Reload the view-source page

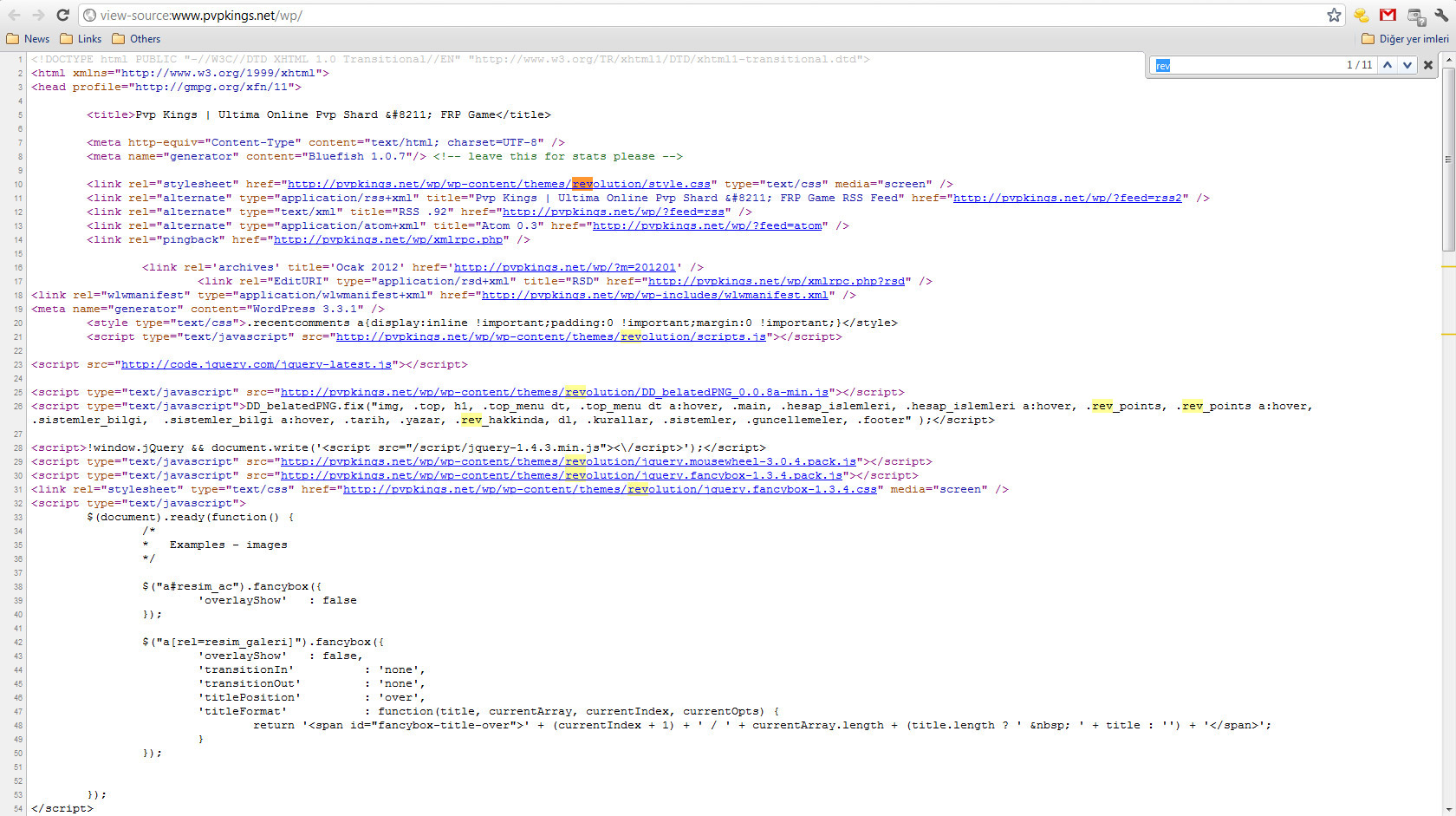[62, 15]
